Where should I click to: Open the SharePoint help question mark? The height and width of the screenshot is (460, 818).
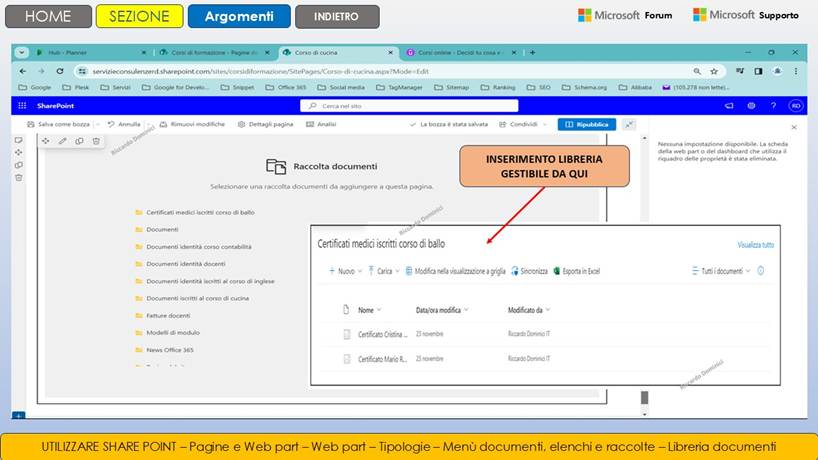pos(773,106)
